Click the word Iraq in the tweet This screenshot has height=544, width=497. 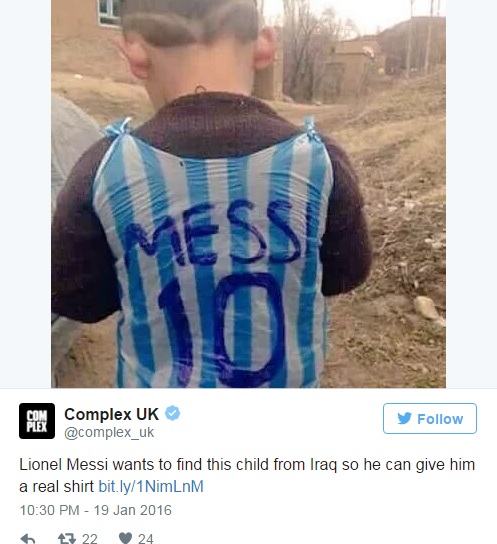coord(323,465)
